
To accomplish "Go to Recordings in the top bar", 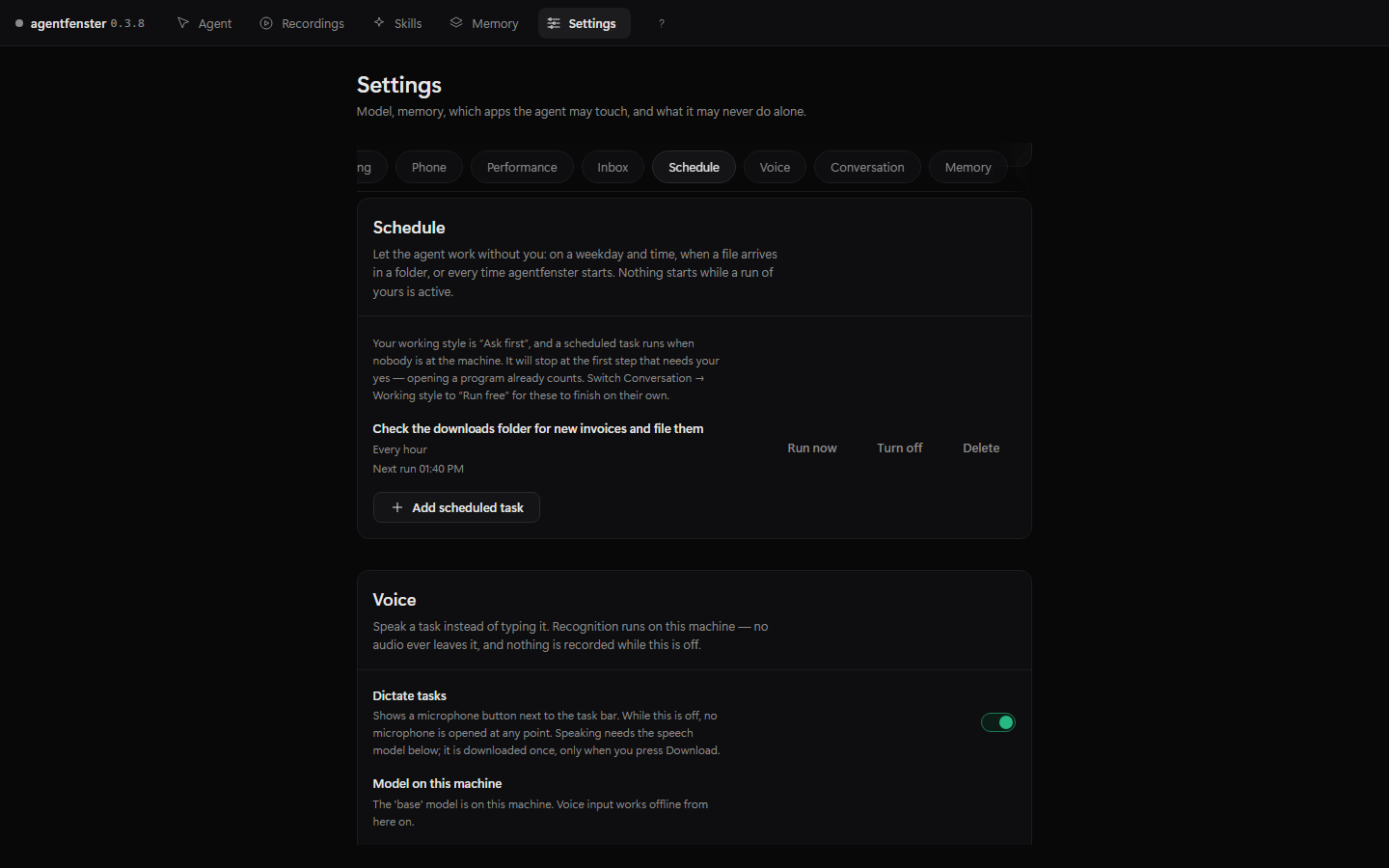I will 302,23.
